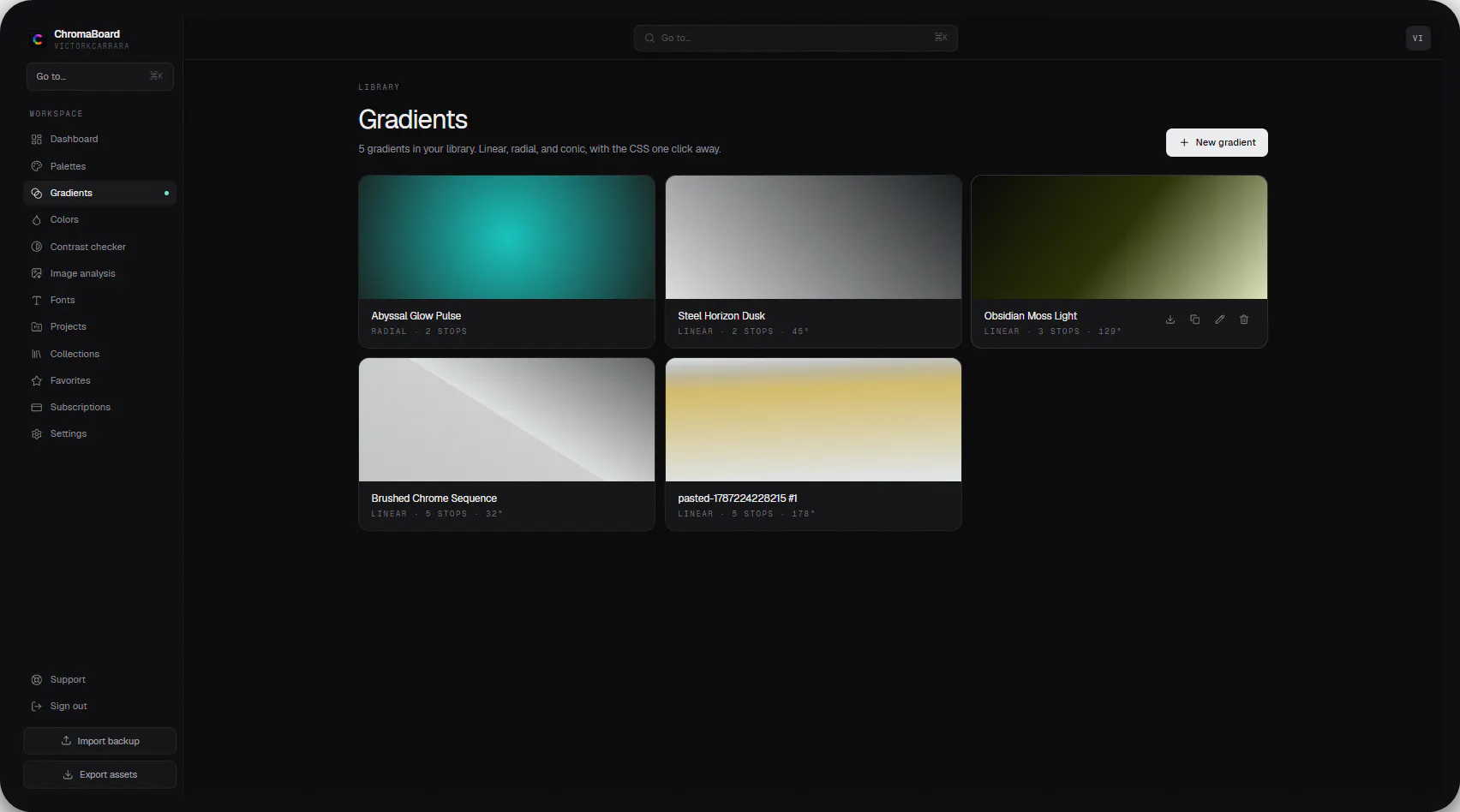Click the Support lifebuoy icon
The width and height of the screenshot is (1460, 812).
pos(37,679)
